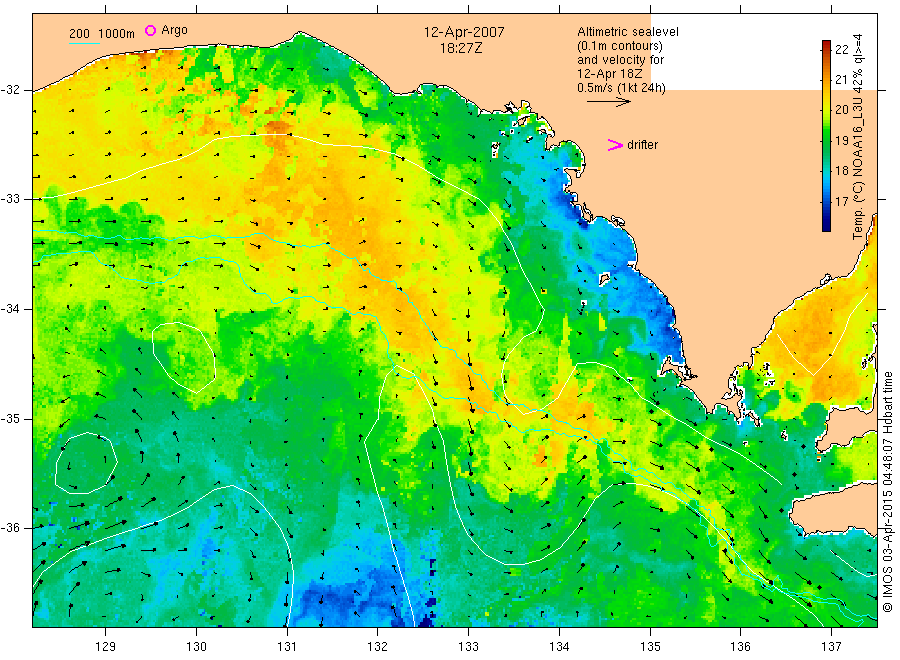Click the '0.5m/s (1kt 24h)' text
This screenshot has width=900, height=660.
pos(622,88)
